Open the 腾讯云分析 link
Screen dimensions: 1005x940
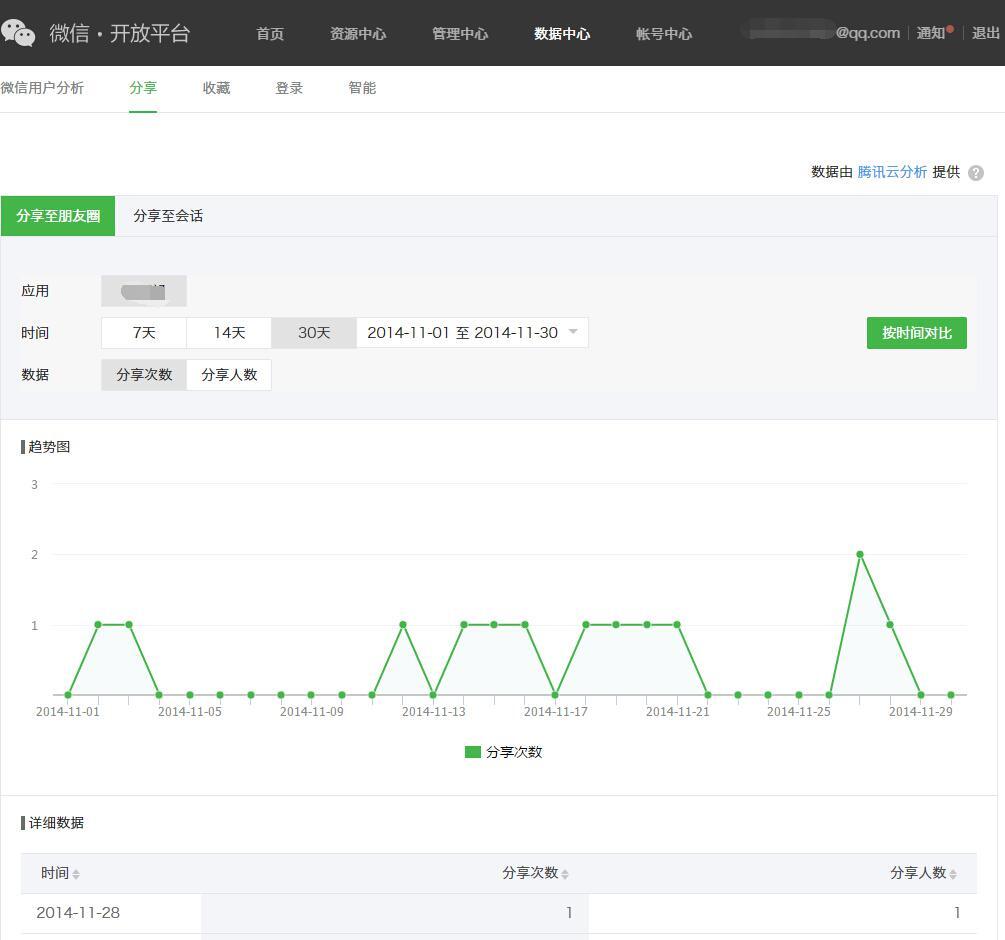892,172
